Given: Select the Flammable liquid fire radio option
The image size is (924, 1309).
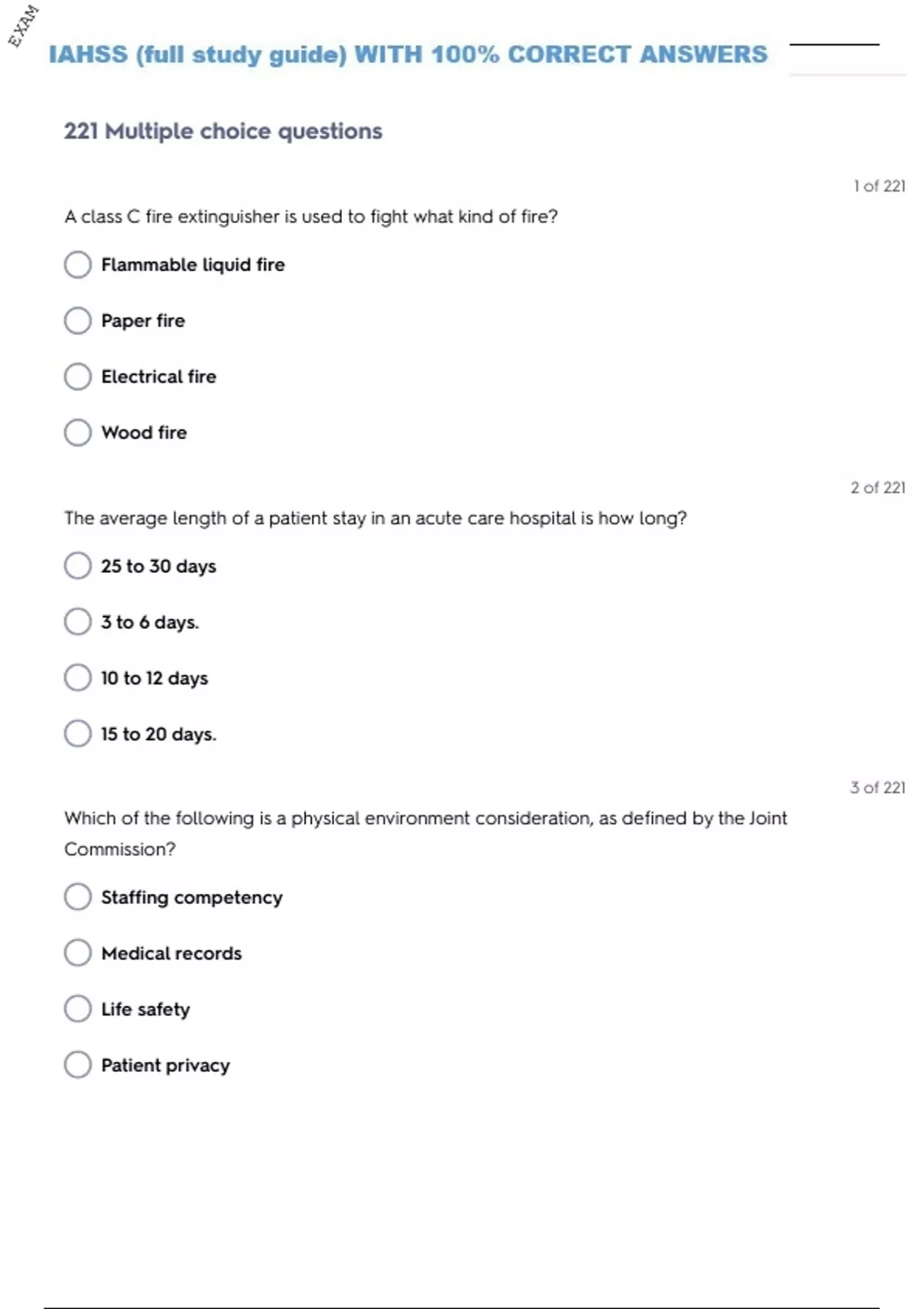Looking at the screenshot, I should [x=78, y=265].
